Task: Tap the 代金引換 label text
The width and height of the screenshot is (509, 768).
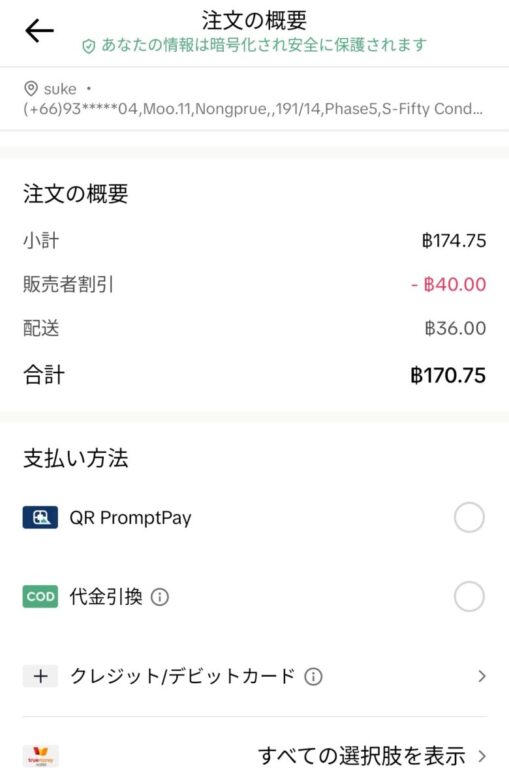Action: 106,597
